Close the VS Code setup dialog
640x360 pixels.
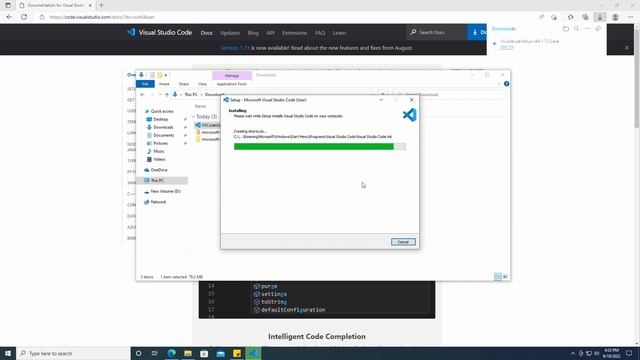click(411, 100)
